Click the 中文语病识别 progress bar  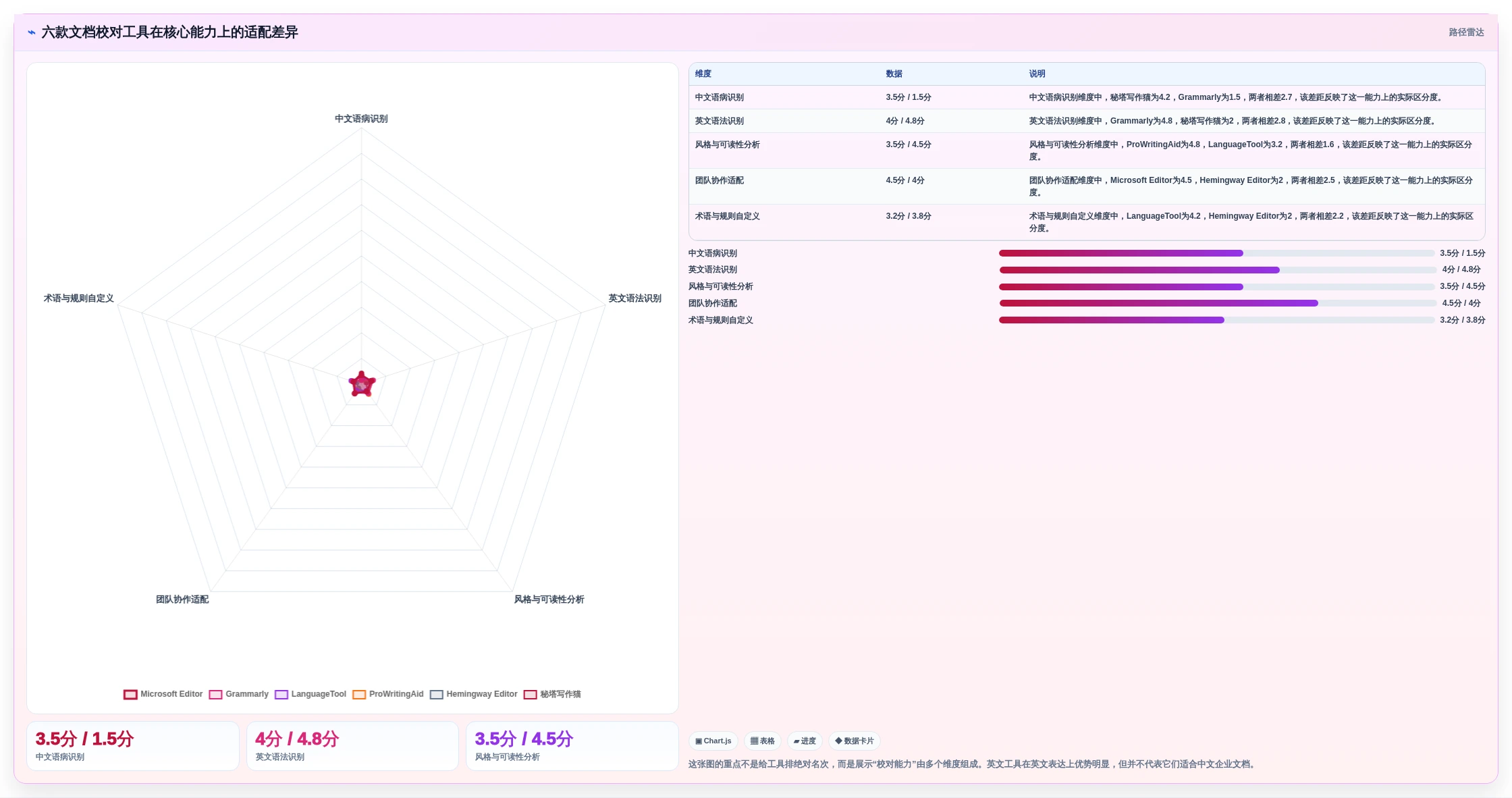1217,254
